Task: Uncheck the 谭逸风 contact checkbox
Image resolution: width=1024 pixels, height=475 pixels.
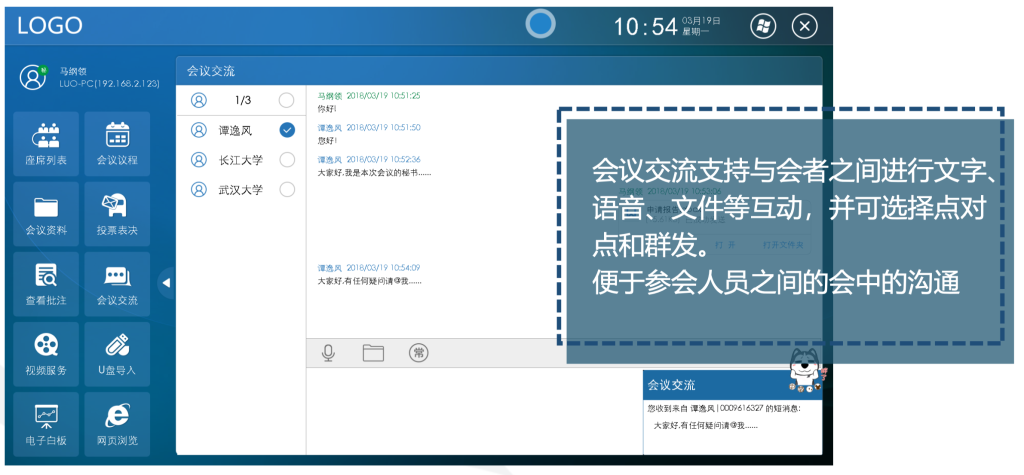Action: point(287,130)
